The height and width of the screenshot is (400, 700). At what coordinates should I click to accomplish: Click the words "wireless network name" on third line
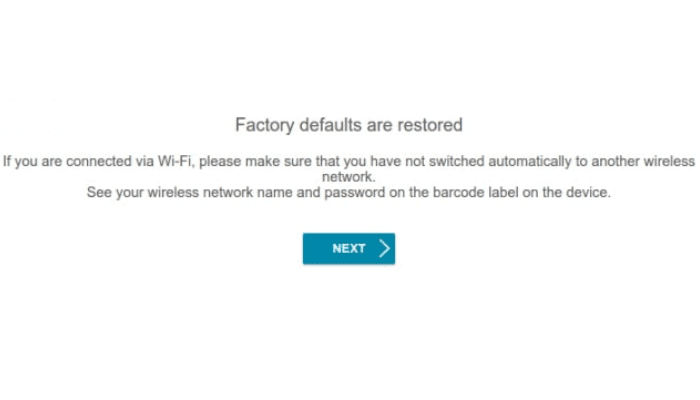tap(209, 192)
